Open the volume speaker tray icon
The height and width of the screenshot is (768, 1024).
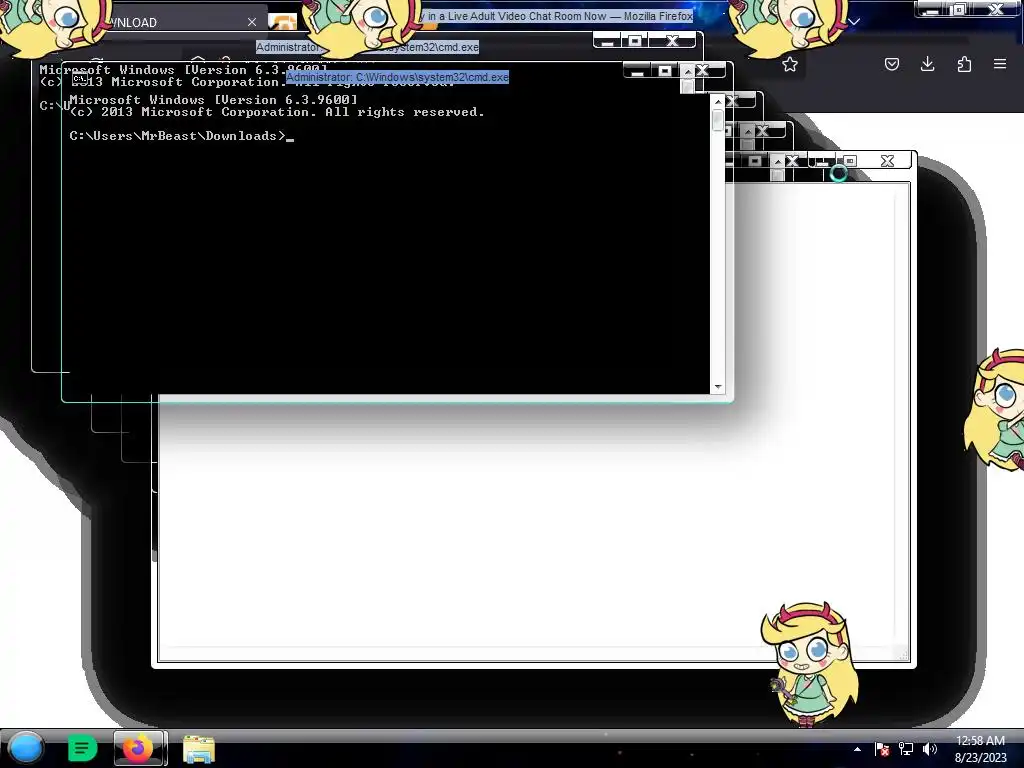(x=930, y=749)
